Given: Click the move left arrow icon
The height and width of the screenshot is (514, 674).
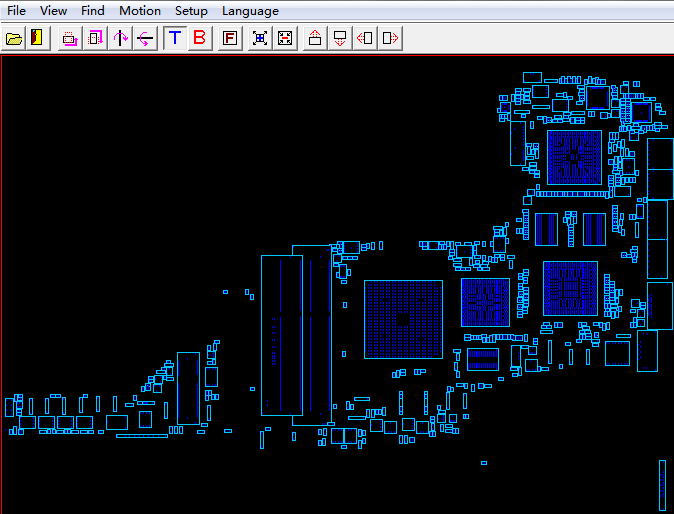Looking at the screenshot, I should 365,38.
